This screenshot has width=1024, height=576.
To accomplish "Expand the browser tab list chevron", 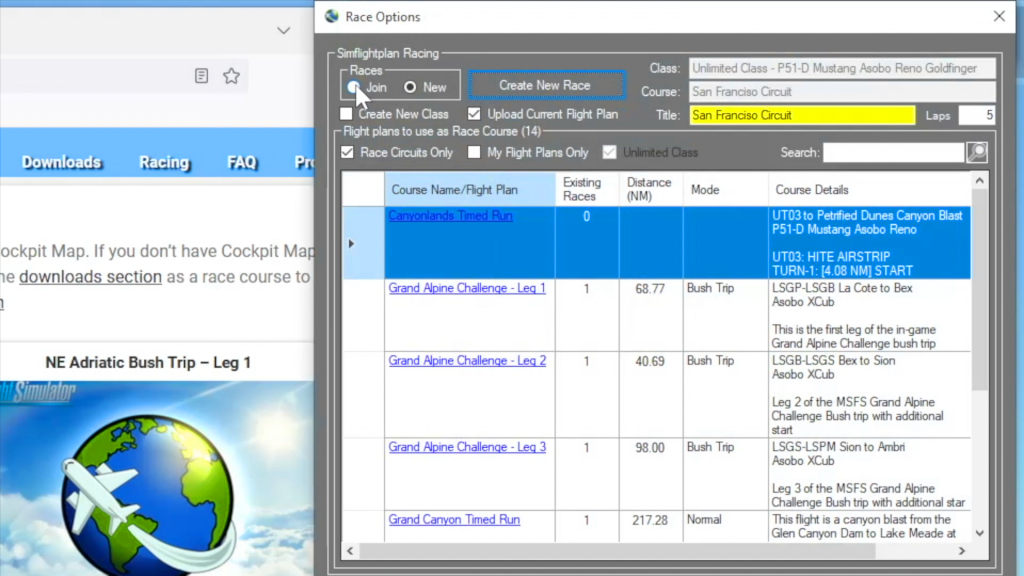I will click(283, 31).
